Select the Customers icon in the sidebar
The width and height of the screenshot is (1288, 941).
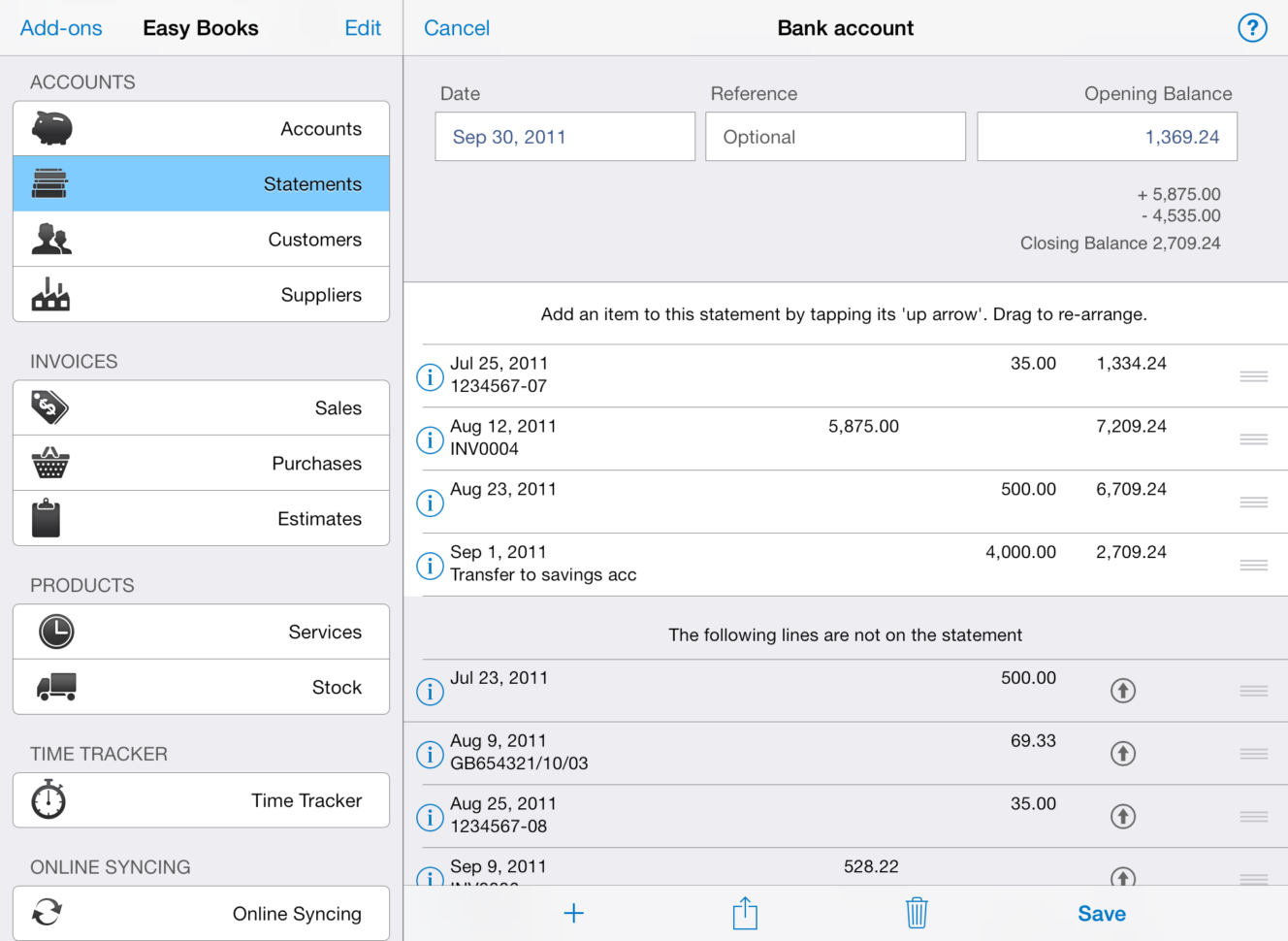[50, 239]
